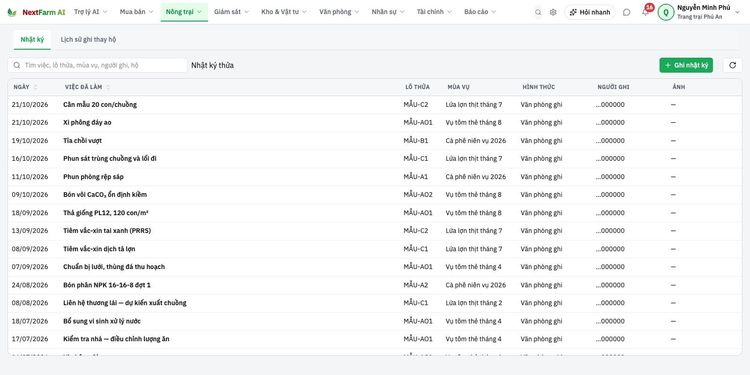
Task: Click the Ghi nhật ký button
Action: click(686, 65)
